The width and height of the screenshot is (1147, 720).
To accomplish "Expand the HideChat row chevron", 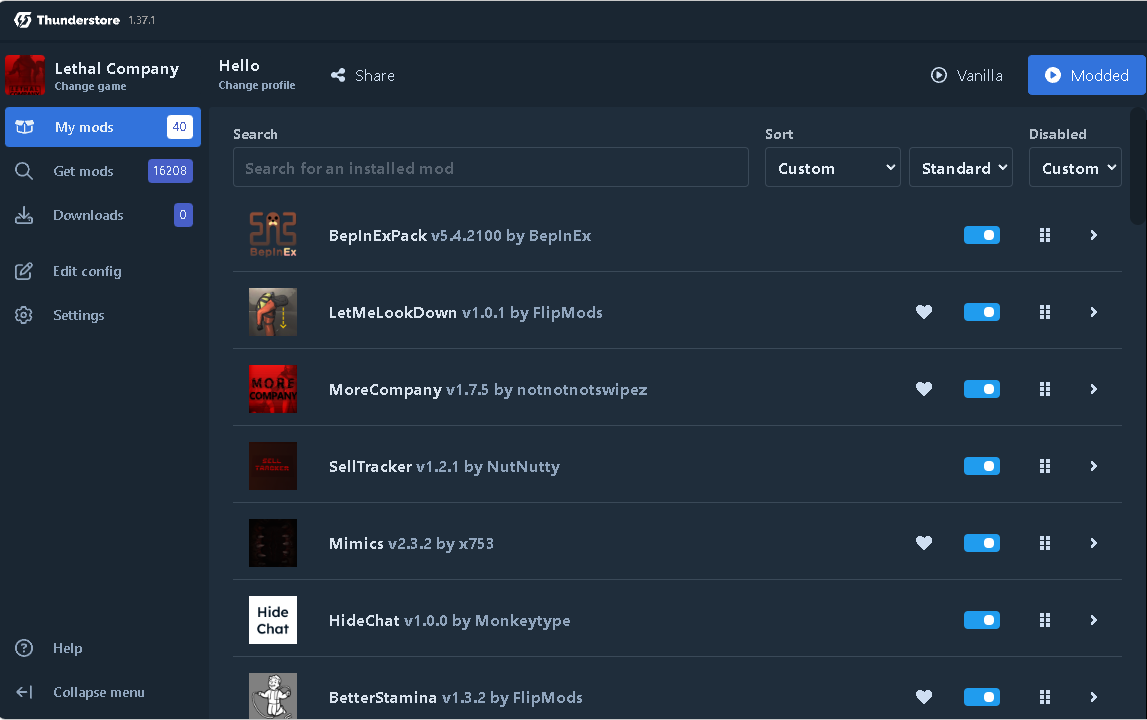I will [x=1094, y=620].
